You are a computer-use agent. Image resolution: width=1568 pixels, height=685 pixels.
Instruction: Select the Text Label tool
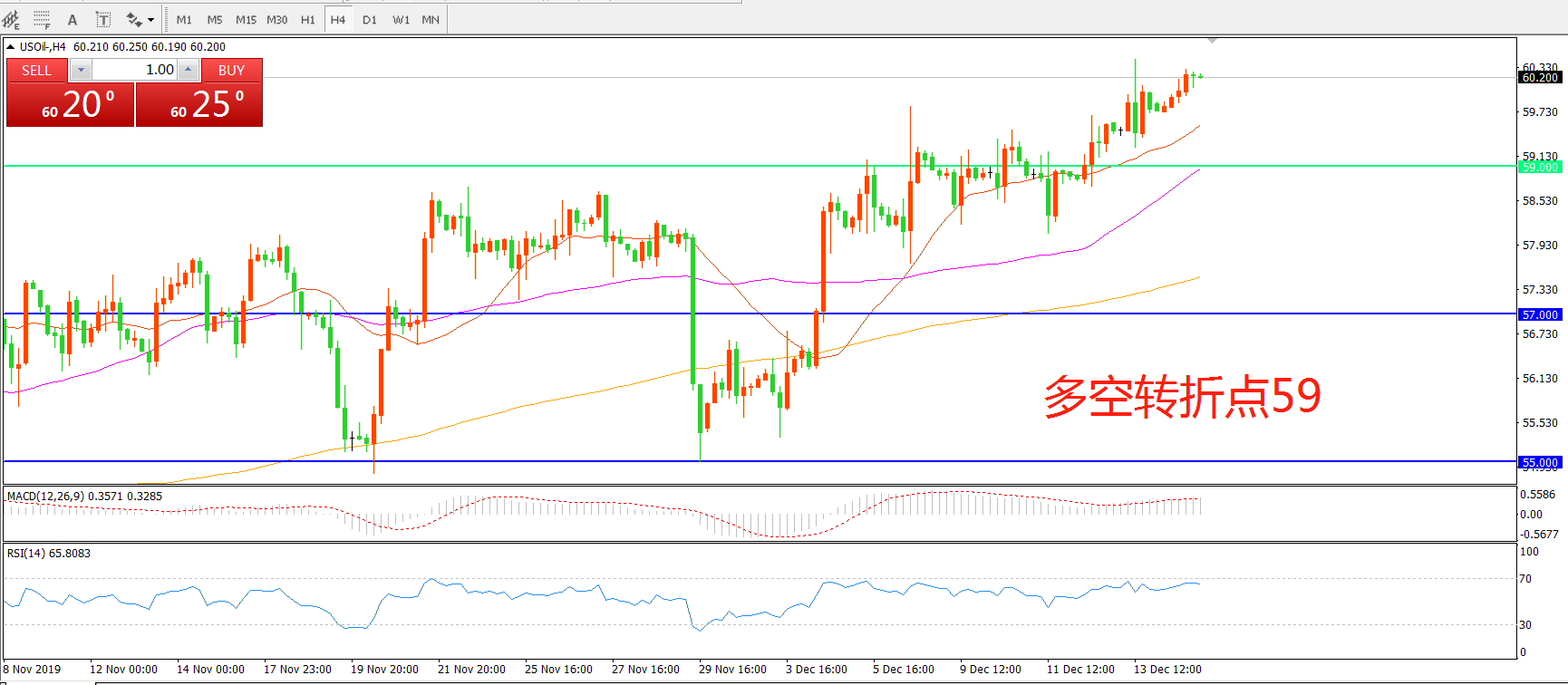pyautogui.click(x=103, y=19)
